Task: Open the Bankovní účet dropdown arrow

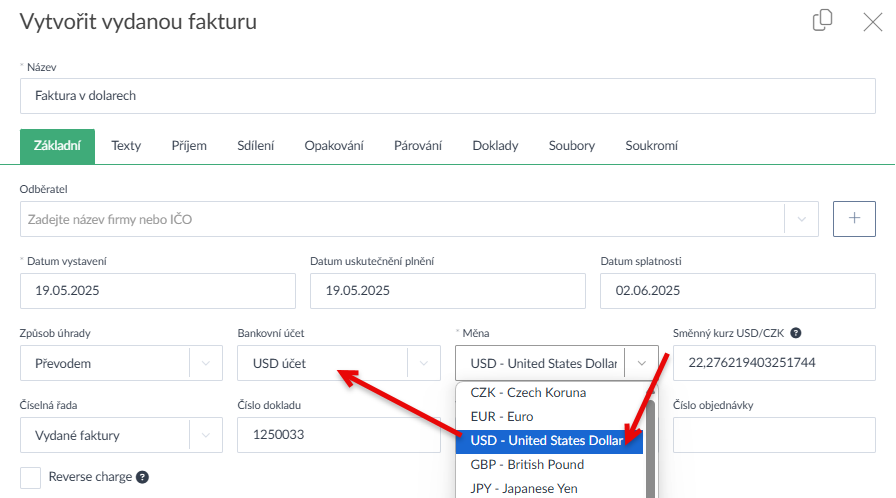Action: tap(423, 363)
